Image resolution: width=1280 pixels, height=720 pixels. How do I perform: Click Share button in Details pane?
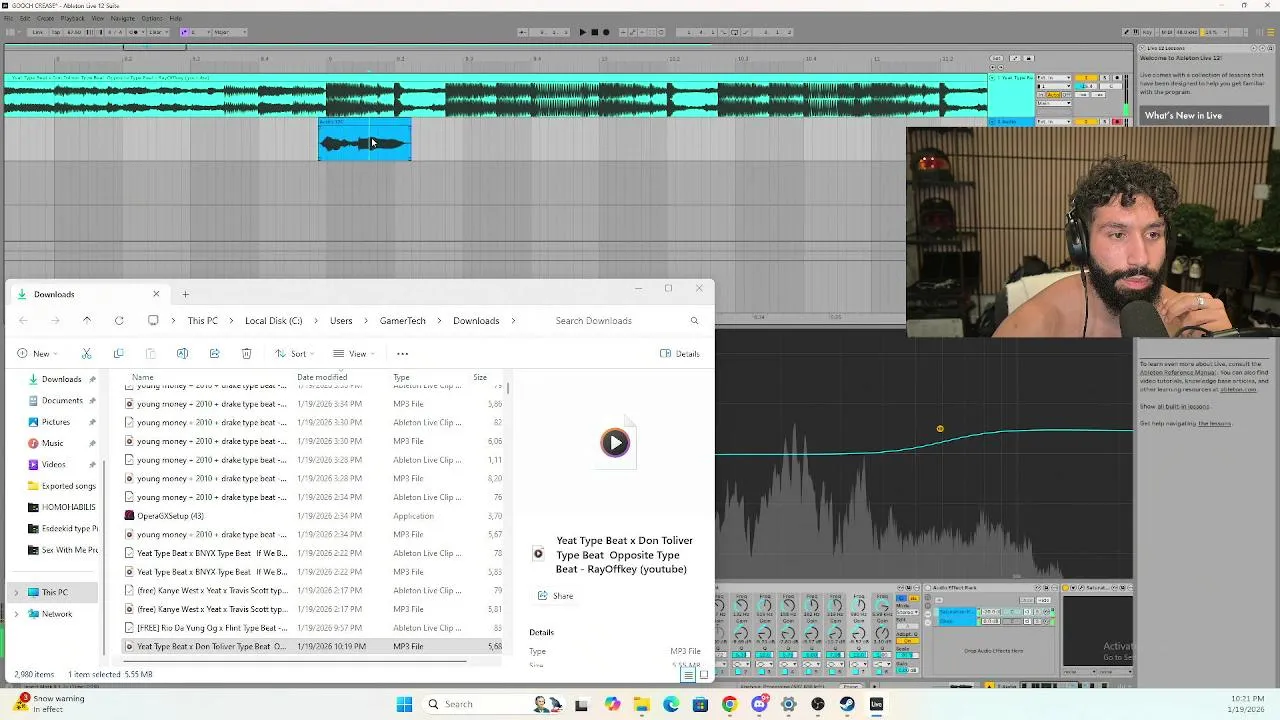click(x=555, y=596)
